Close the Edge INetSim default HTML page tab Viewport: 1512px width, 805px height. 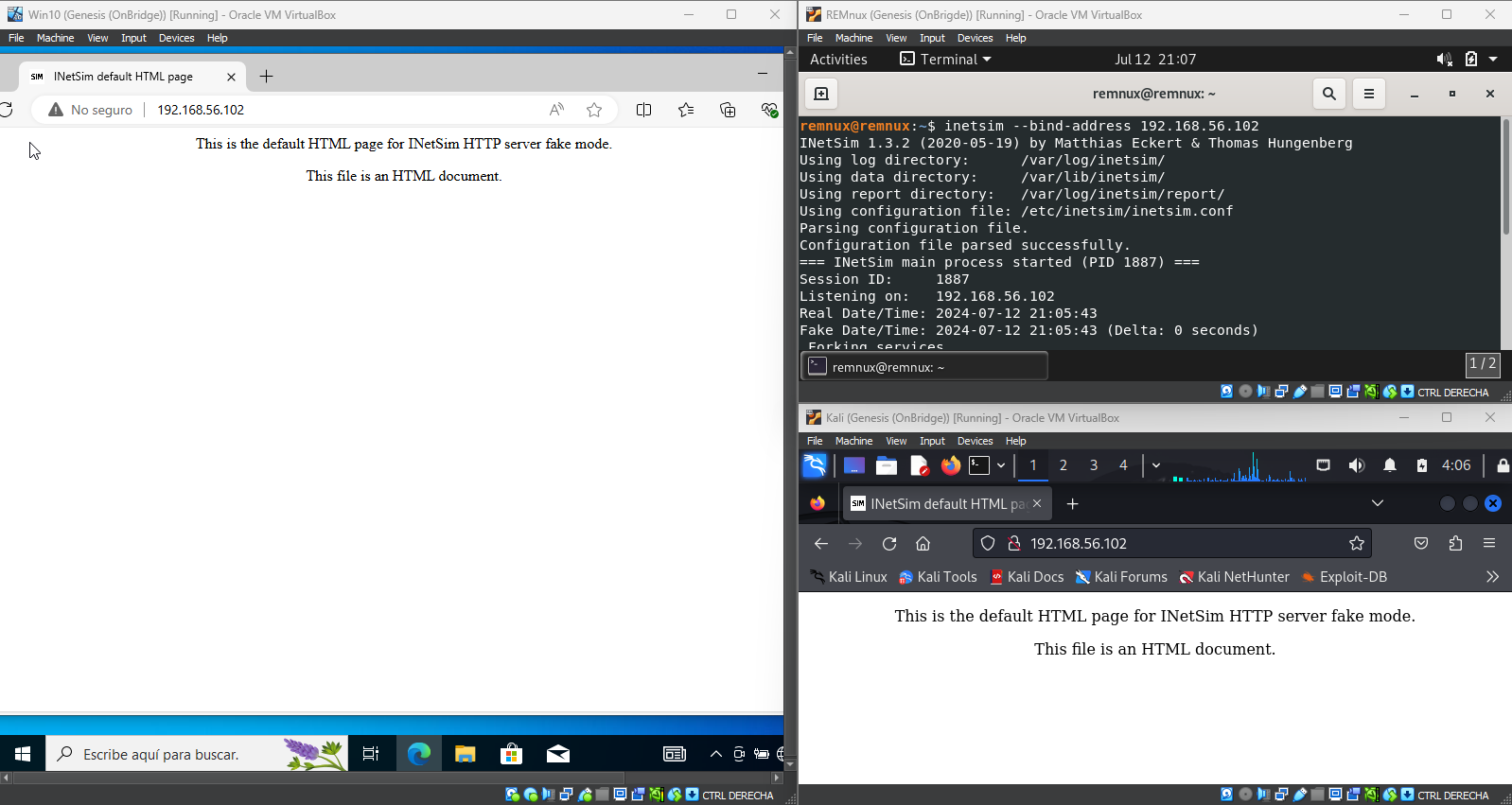pos(231,77)
